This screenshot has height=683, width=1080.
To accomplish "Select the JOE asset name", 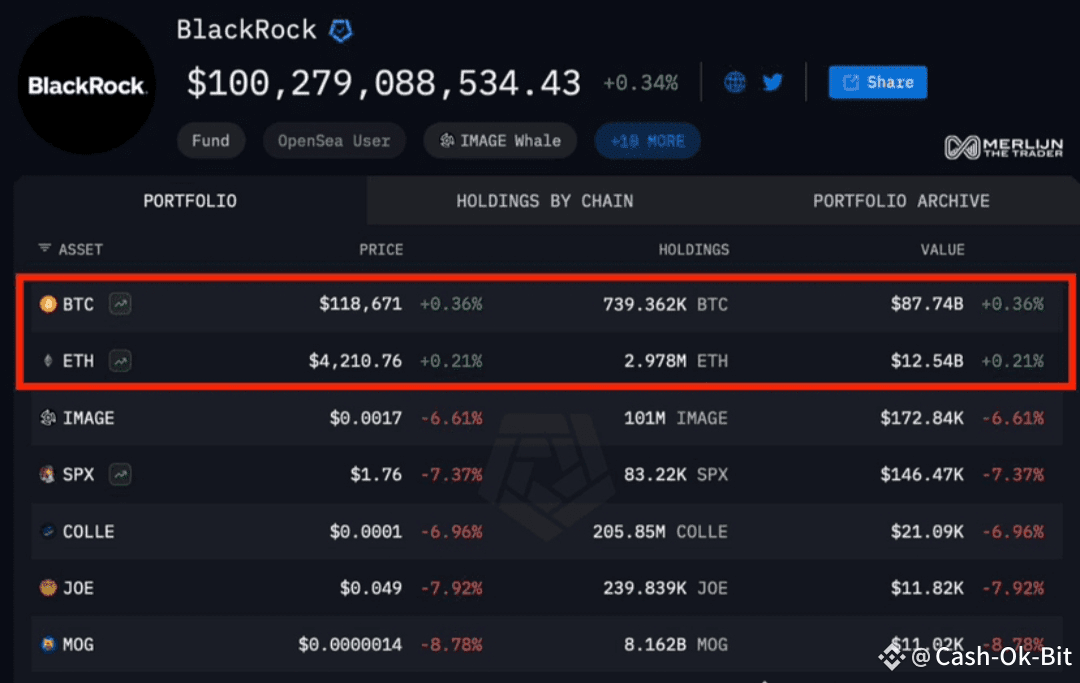I will coord(78,588).
